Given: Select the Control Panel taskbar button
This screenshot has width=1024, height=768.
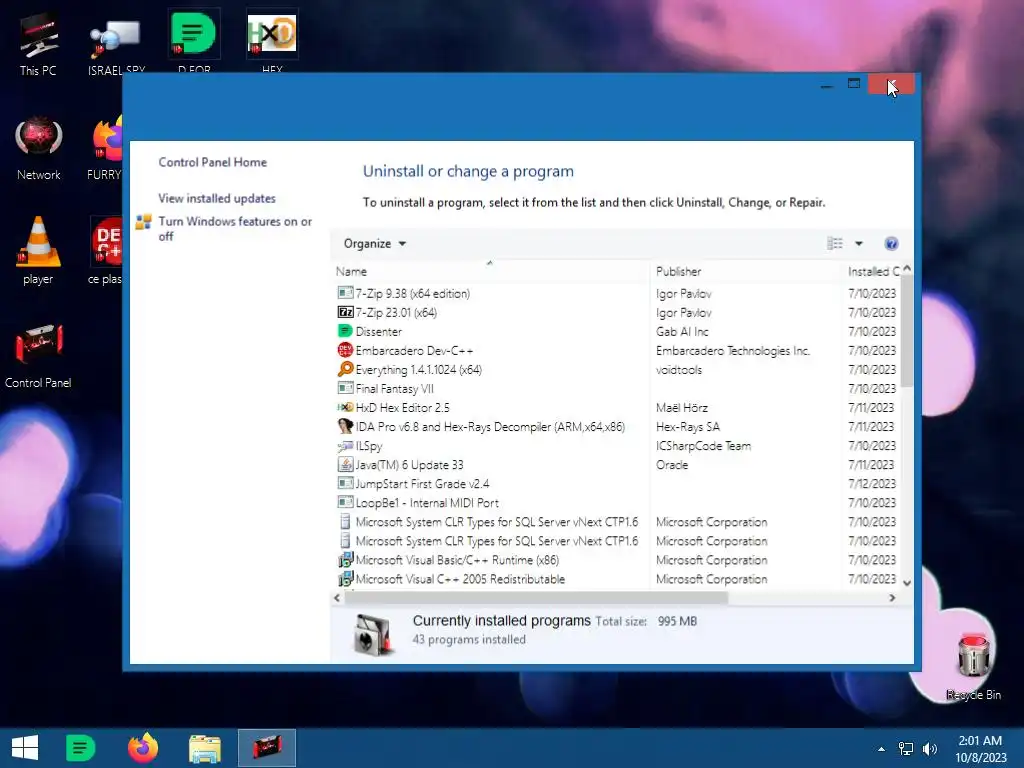Looking at the screenshot, I should tap(266, 748).
